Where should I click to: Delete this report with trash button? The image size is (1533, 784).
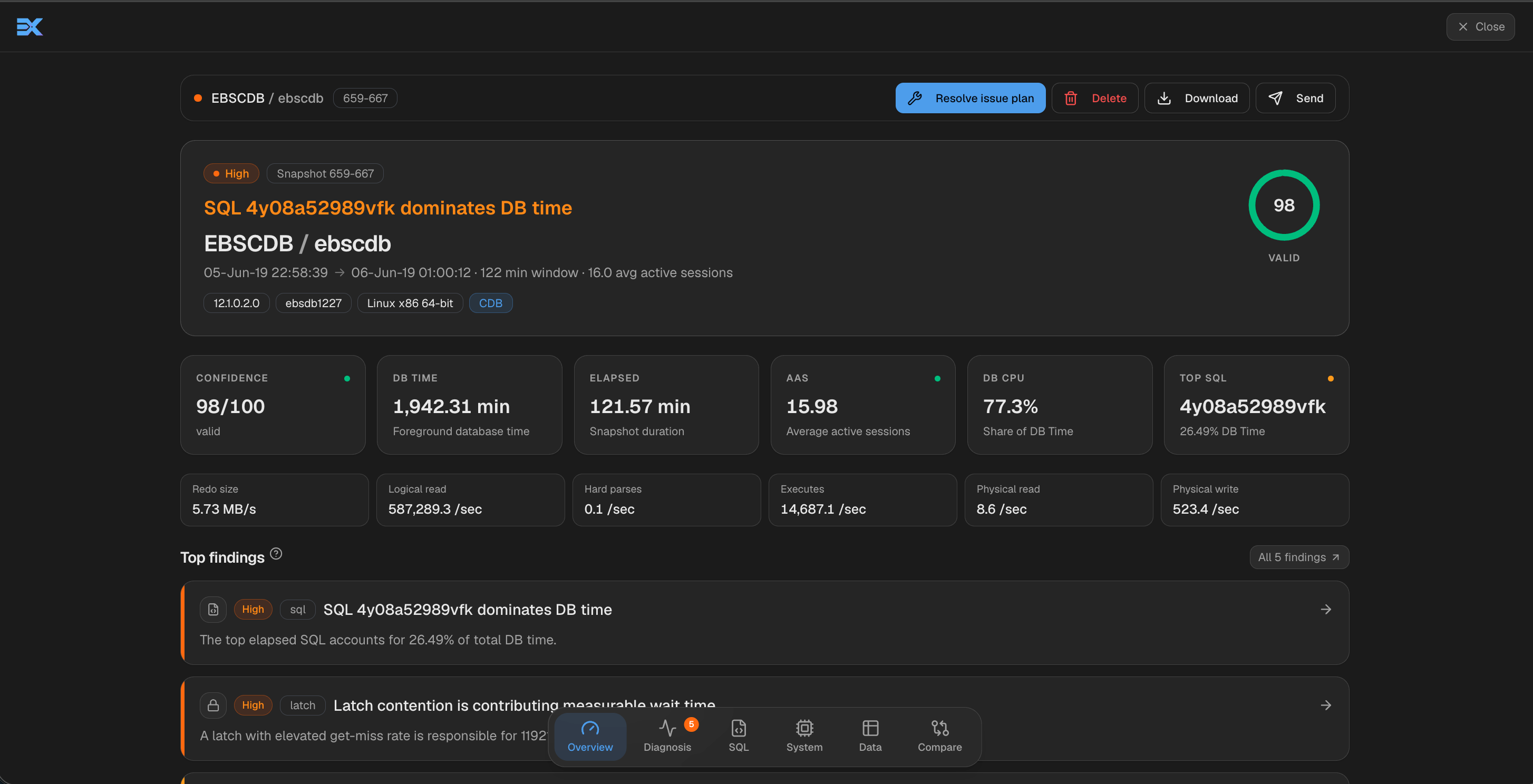1094,98
